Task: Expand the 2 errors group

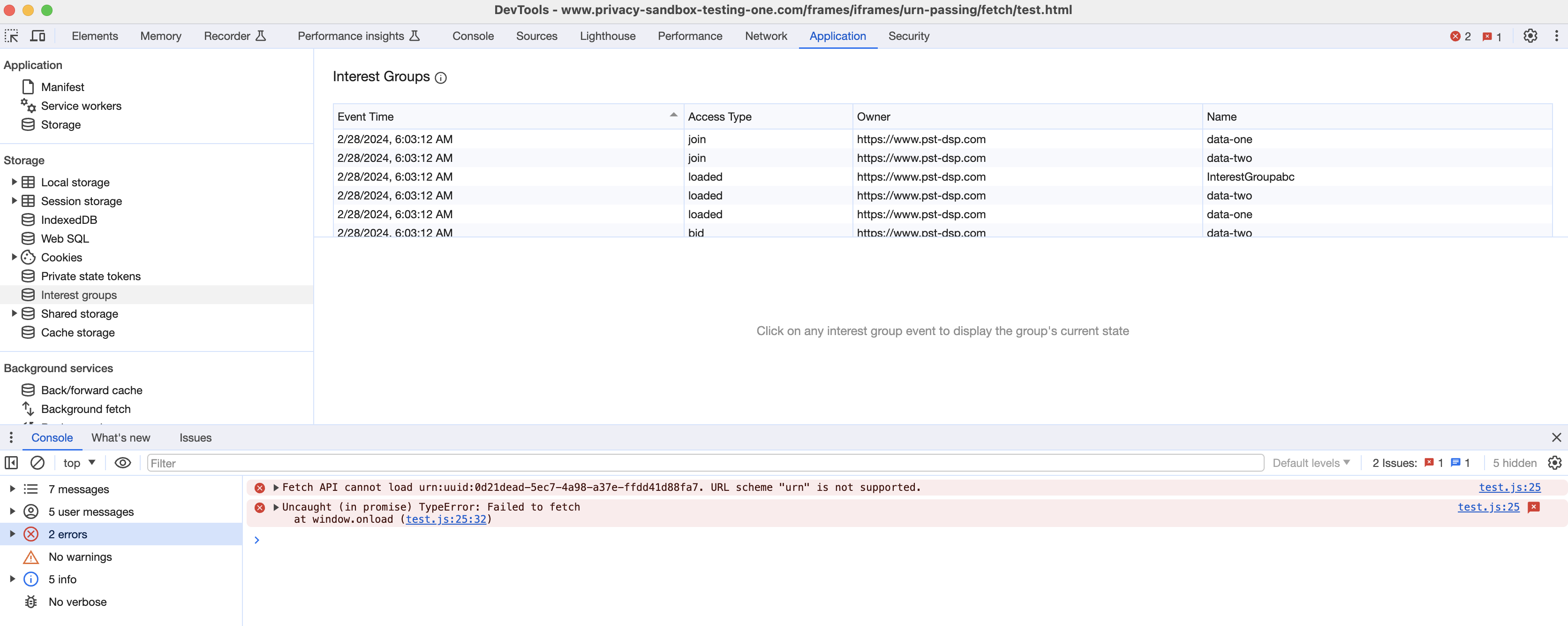Action: click(x=12, y=534)
